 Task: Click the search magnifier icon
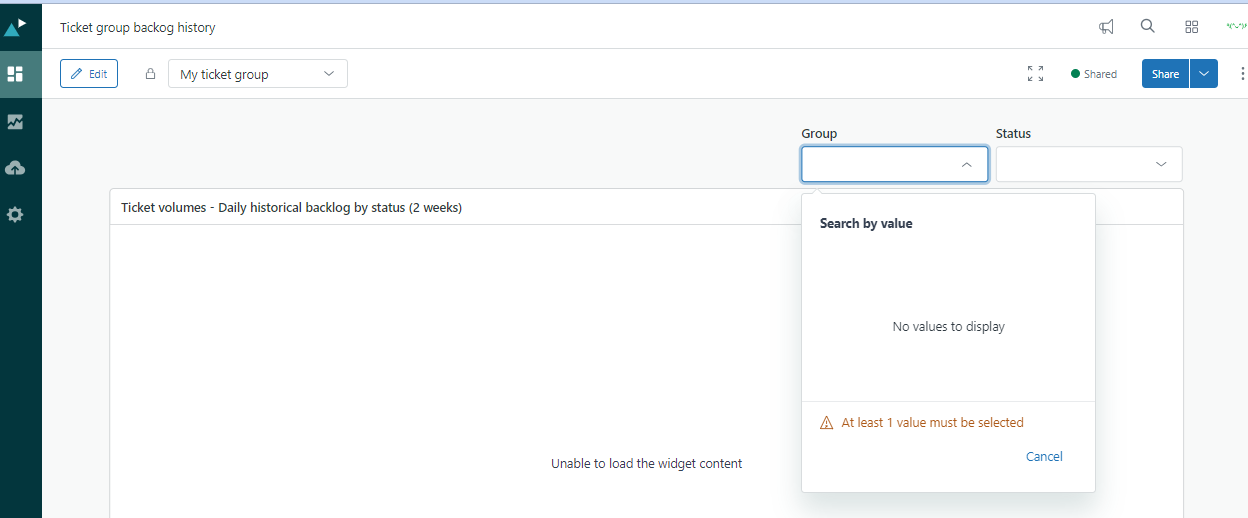[1148, 27]
